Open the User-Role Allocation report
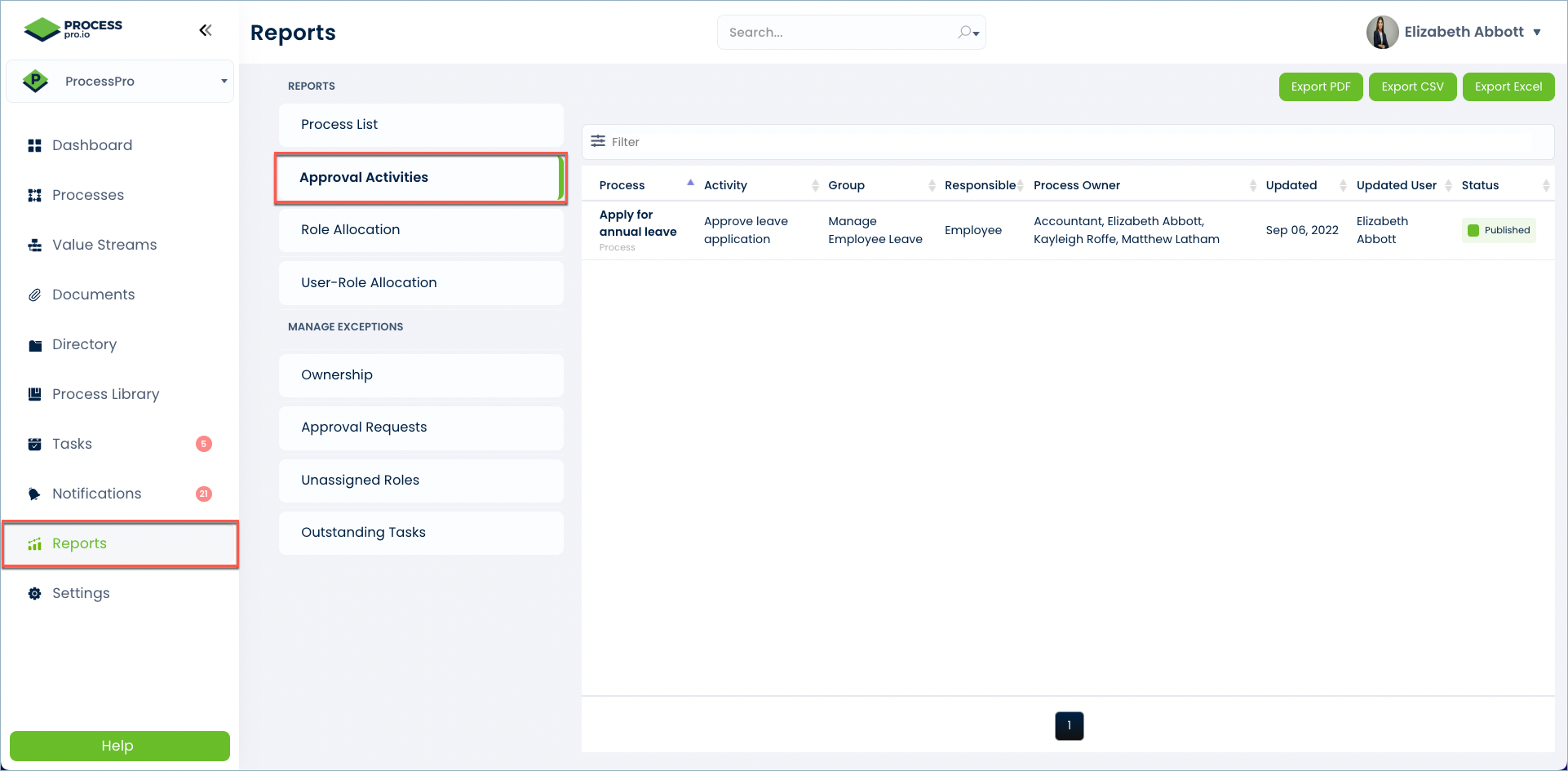This screenshot has width=1568, height=771. click(x=421, y=283)
